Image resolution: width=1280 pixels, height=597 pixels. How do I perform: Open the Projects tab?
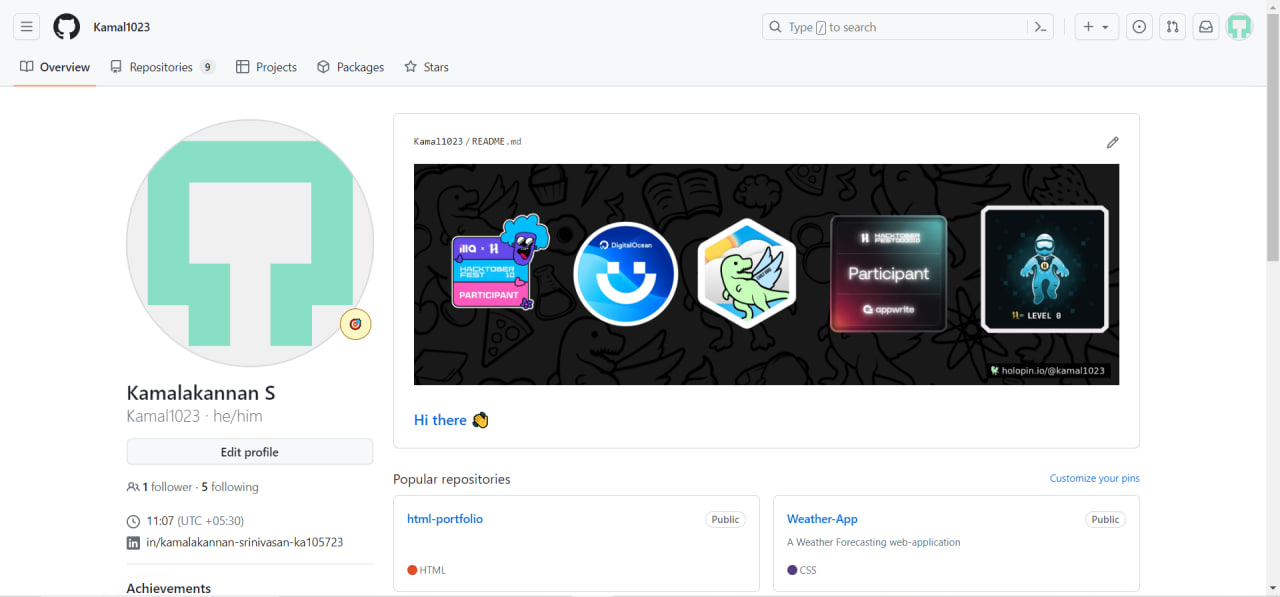click(266, 67)
